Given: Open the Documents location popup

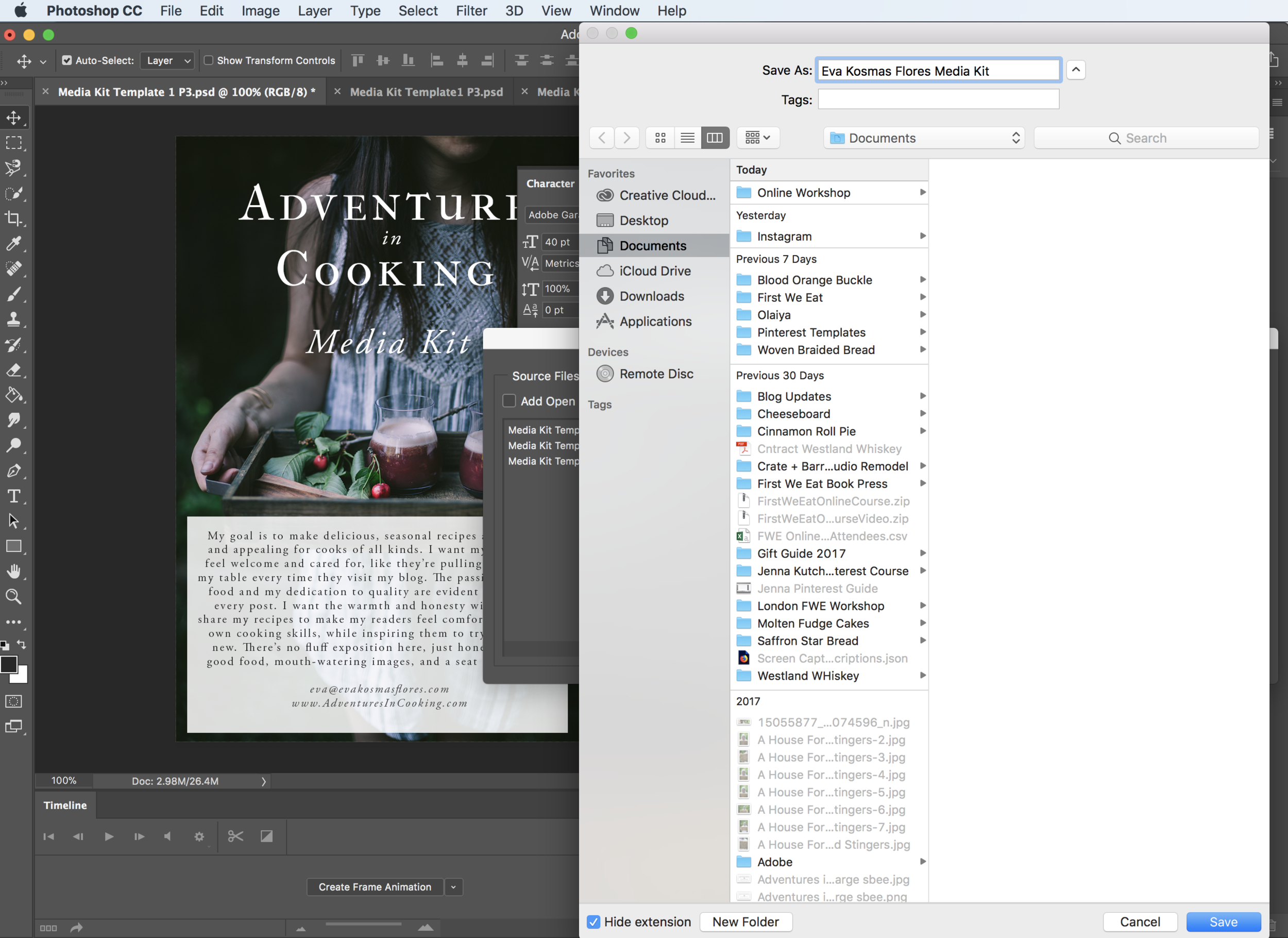Looking at the screenshot, I should [x=924, y=138].
